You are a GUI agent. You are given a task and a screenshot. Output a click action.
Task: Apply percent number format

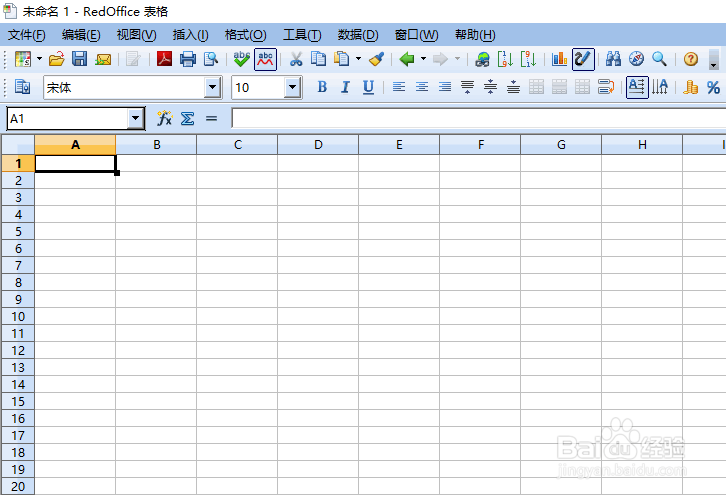713,87
